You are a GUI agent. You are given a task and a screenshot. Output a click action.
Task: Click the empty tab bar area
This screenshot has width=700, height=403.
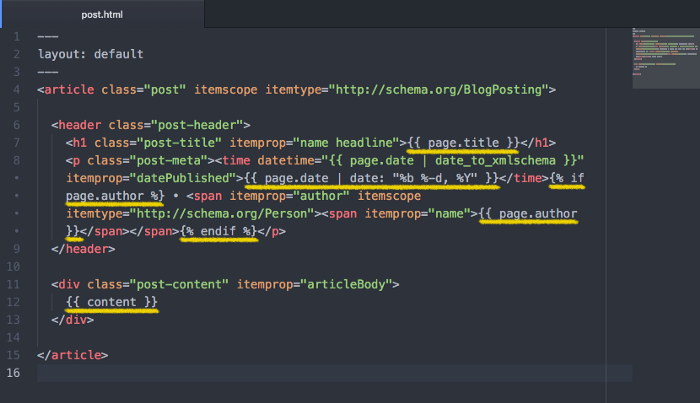pyautogui.click(x=450, y=14)
